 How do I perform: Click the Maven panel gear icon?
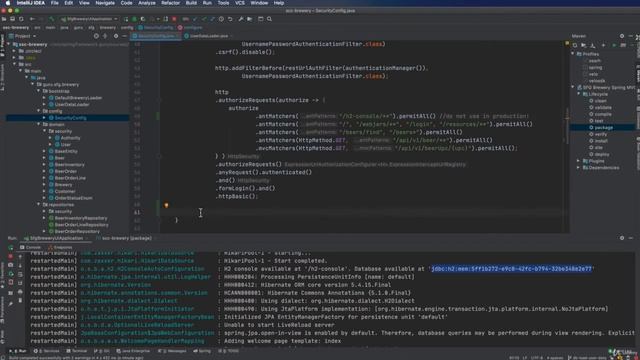point(622,36)
